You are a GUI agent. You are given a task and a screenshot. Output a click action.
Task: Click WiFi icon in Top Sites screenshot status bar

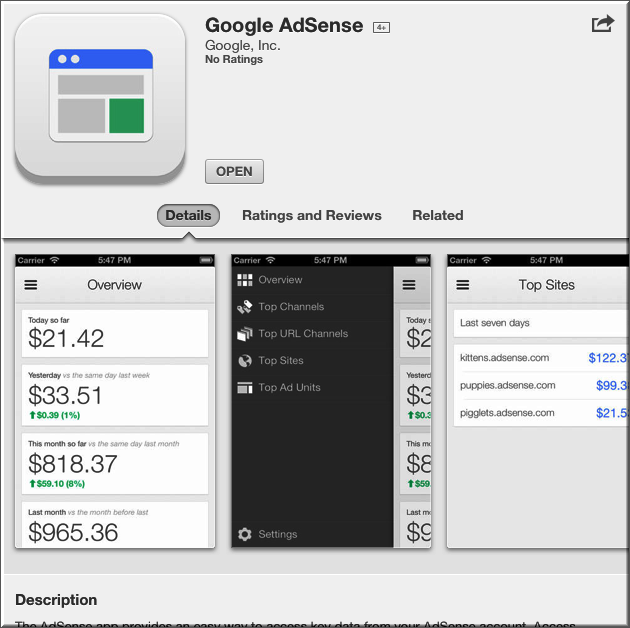tap(486, 260)
